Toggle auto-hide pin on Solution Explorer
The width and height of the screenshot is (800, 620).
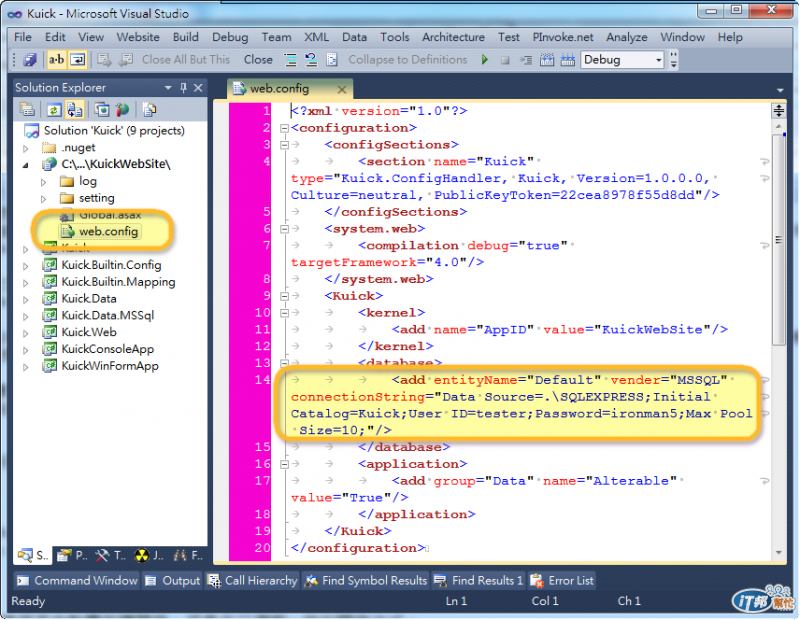tap(183, 88)
